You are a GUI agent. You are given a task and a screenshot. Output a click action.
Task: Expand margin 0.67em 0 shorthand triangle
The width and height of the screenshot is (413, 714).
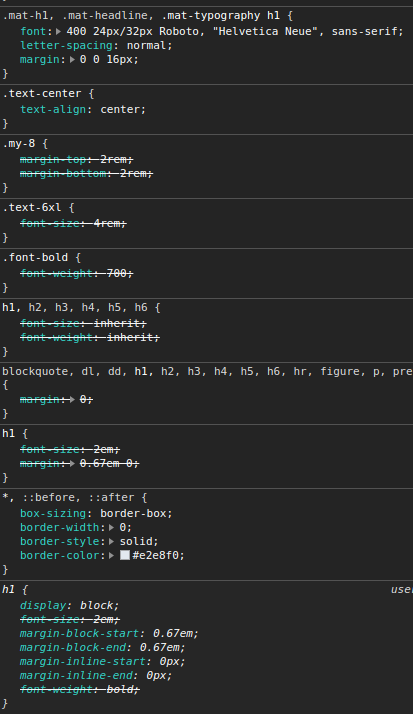pyautogui.click(x=72, y=464)
